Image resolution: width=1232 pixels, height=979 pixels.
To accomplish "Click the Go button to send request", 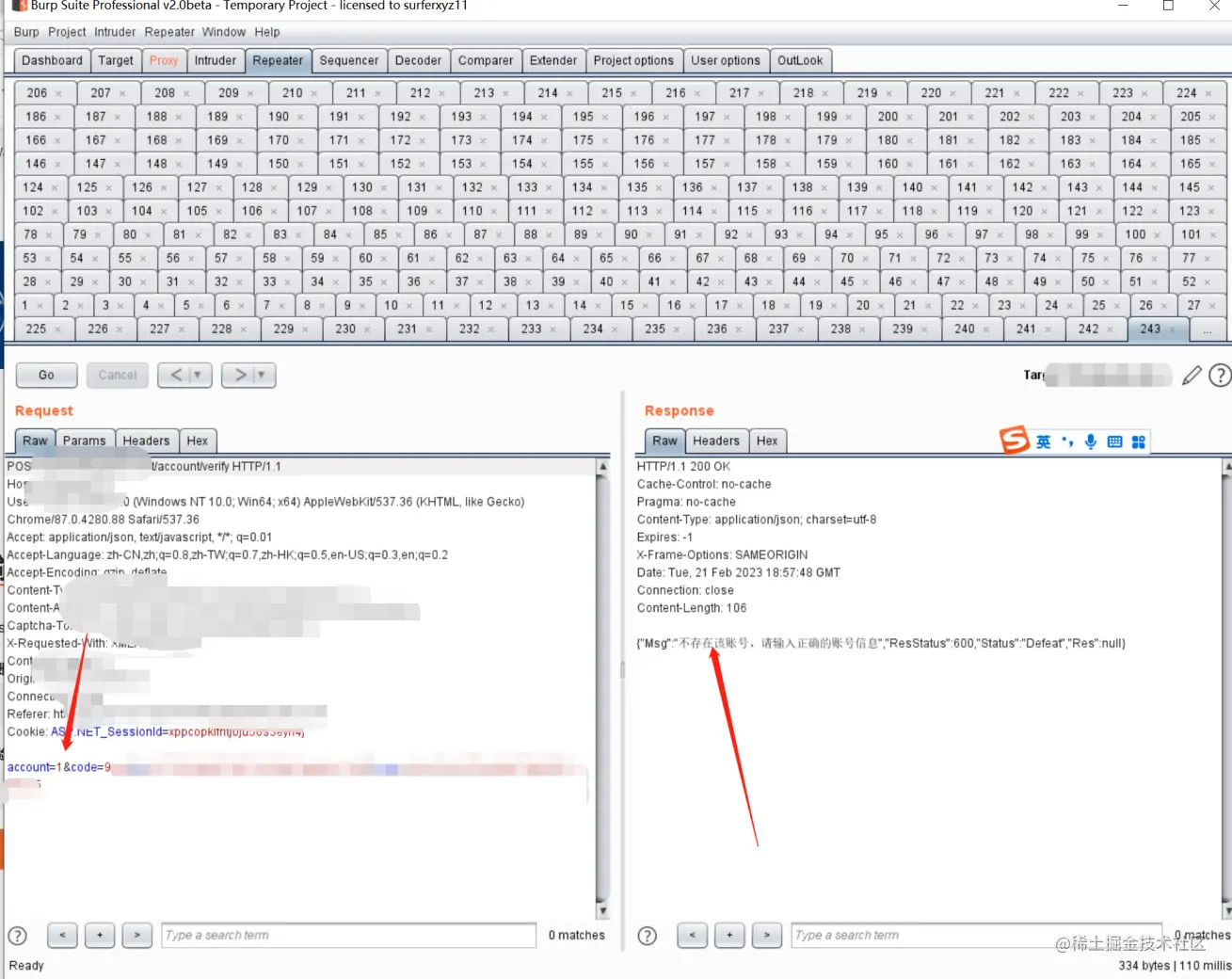I will 46,375.
